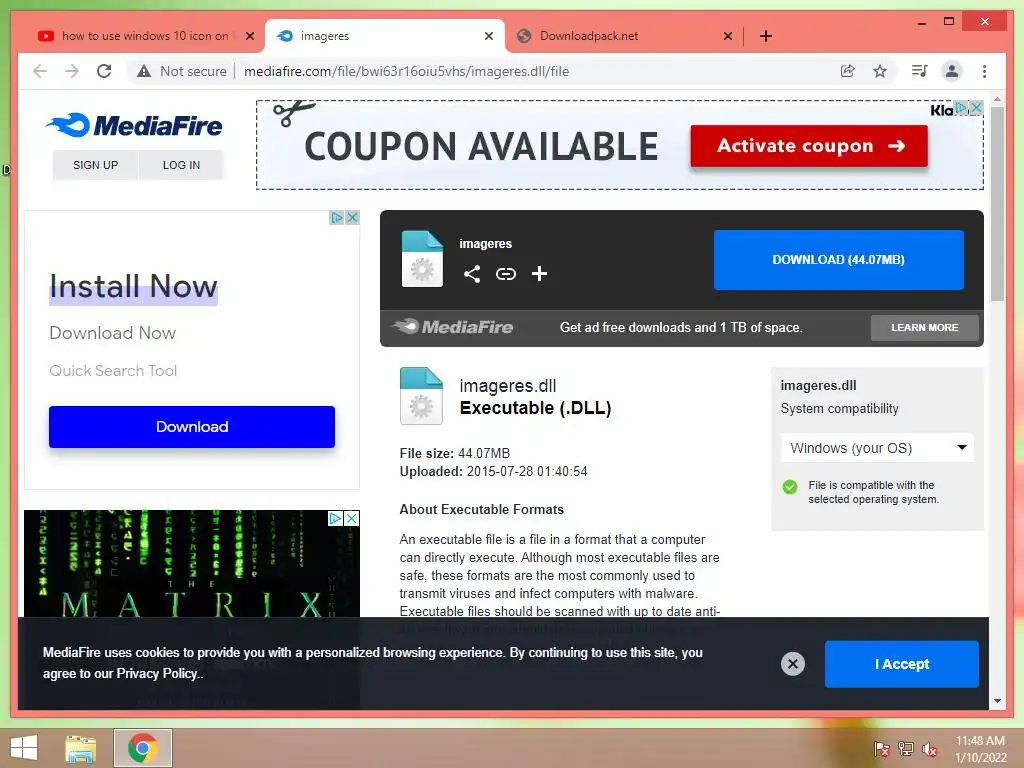
Task: Click the plus icon to save file
Action: tap(539, 274)
